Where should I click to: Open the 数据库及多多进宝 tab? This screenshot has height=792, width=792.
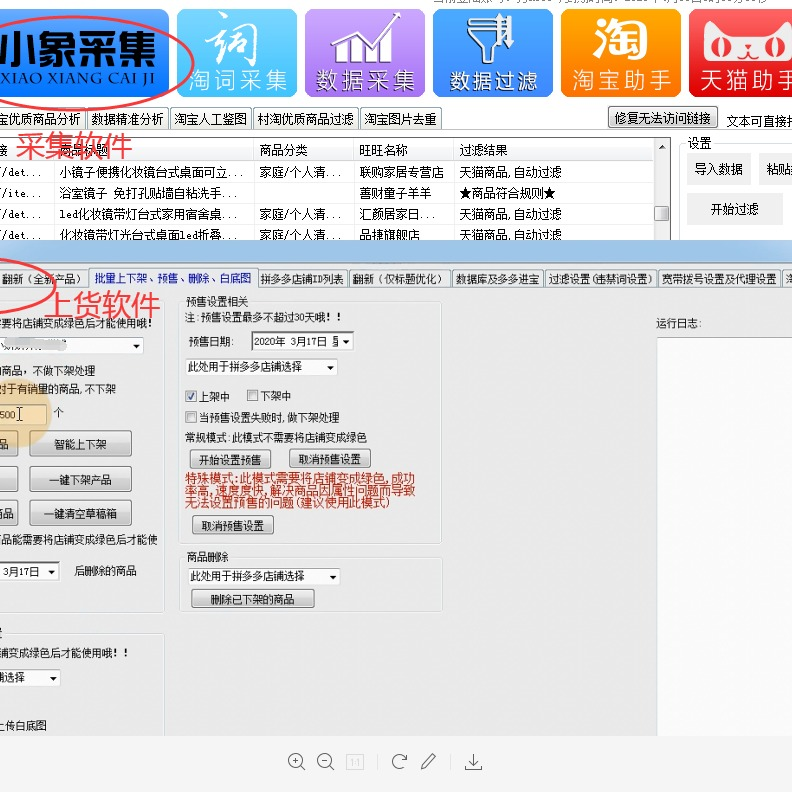pos(498,279)
